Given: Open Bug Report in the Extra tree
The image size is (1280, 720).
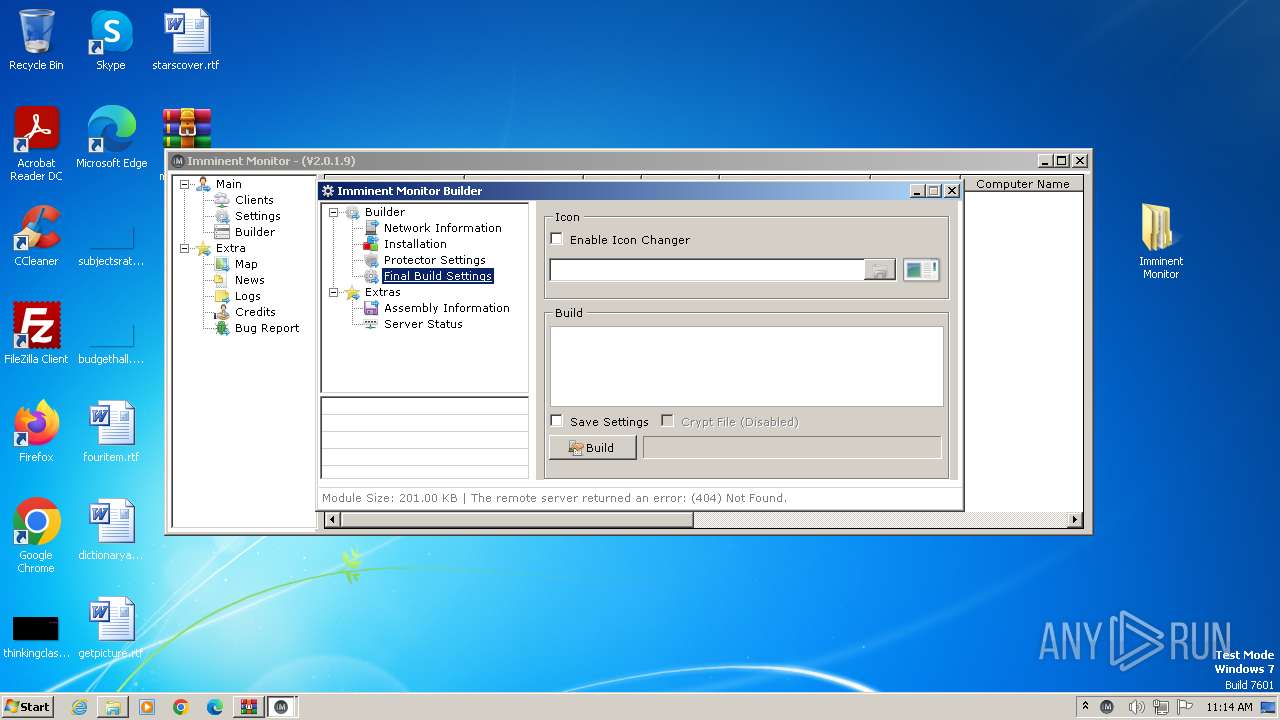Looking at the screenshot, I should pos(266,328).
